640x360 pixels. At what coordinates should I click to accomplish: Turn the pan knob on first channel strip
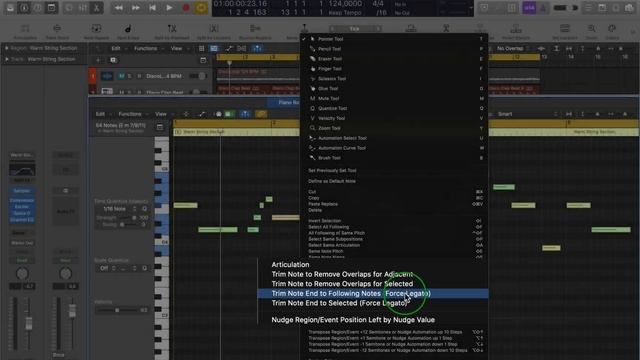point(22,273)
